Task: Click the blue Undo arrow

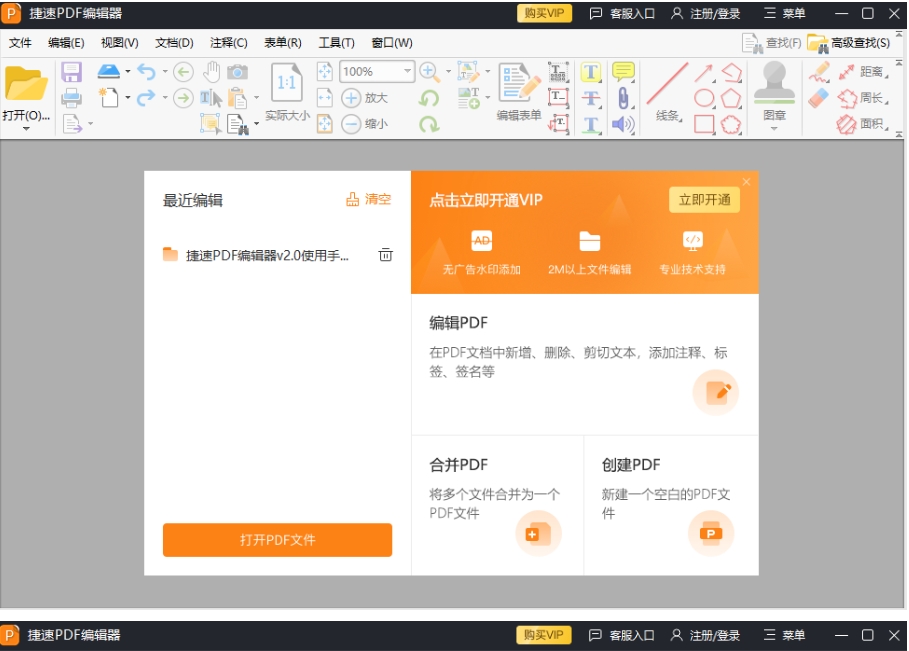Action: pyautogui.click(x=146, y=72)
